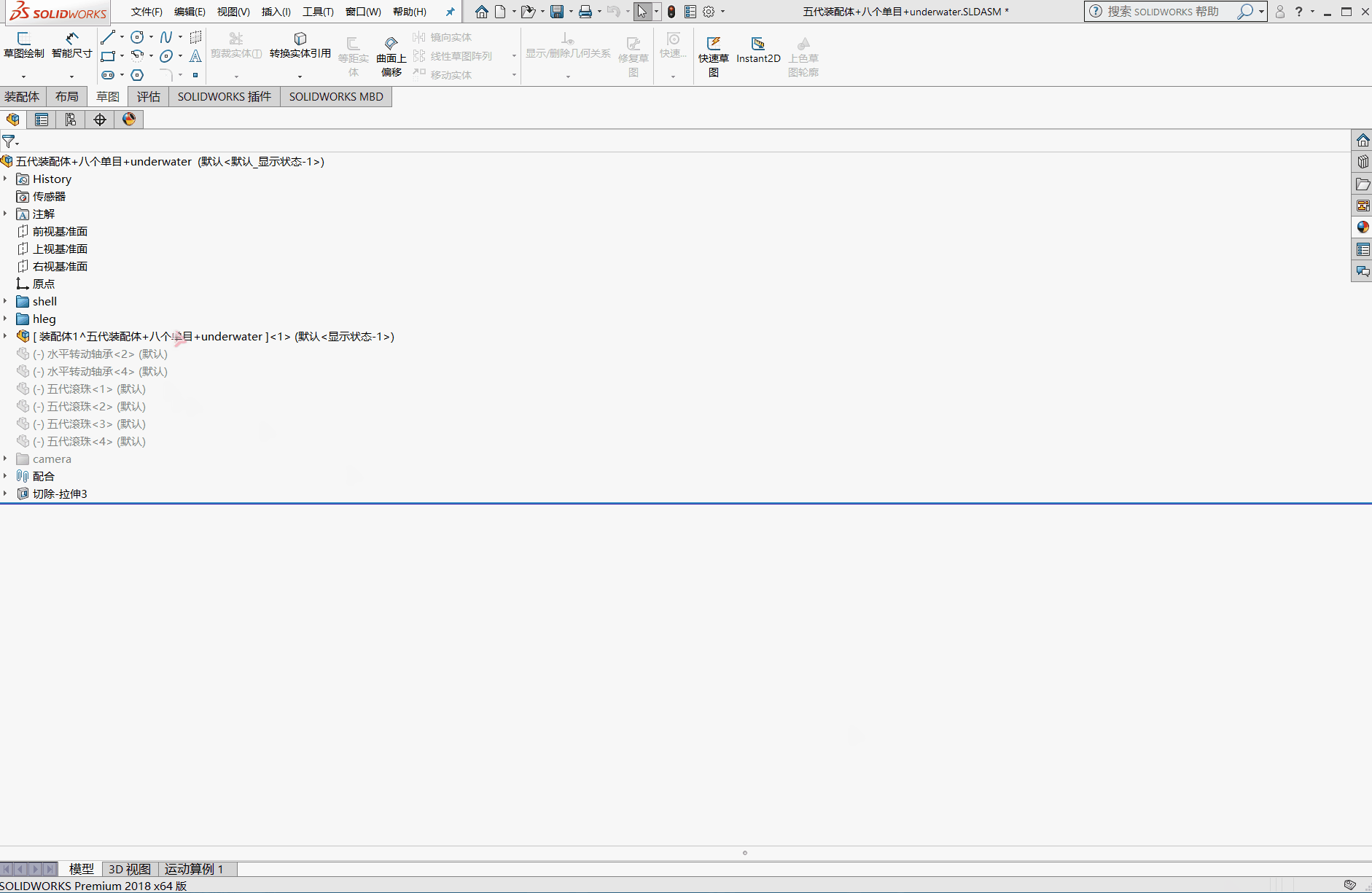This screenshot has height=893, width=1372.
Task: Click the New document icon
Action: tap(500, 12)
